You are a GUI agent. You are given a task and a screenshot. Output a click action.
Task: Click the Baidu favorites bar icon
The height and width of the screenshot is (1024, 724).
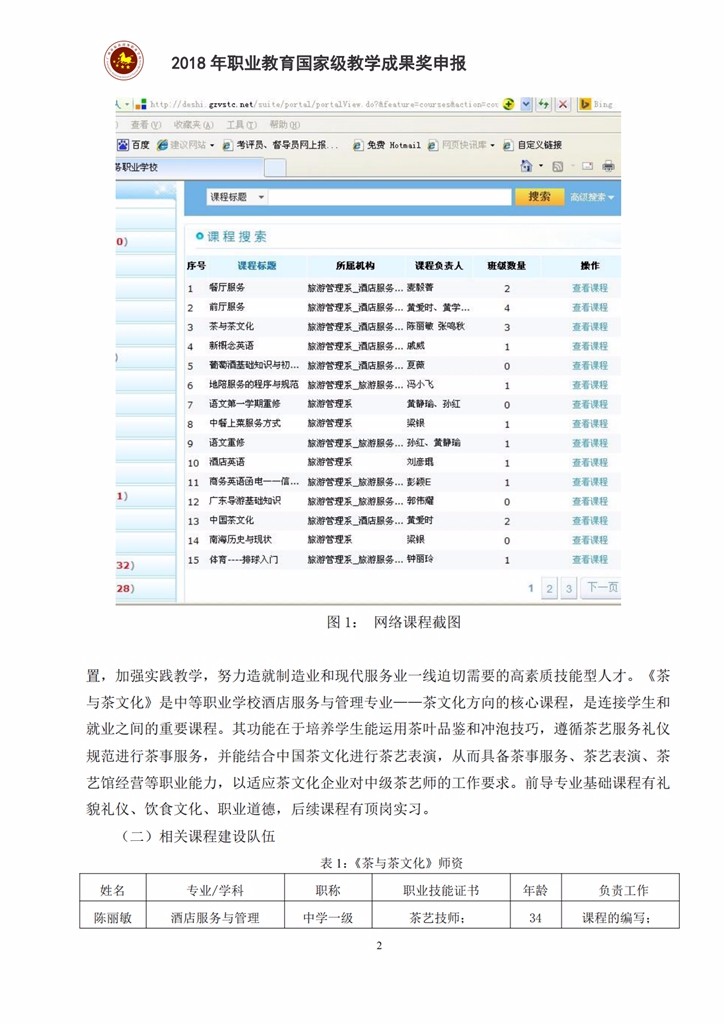(x=123, y=144)
